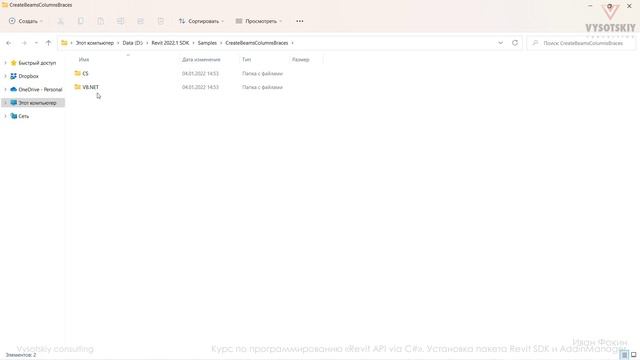Click the Paste icon in toolbar
Image resolution: width=640 pixels, height=360 pixels.
(100, 21)
